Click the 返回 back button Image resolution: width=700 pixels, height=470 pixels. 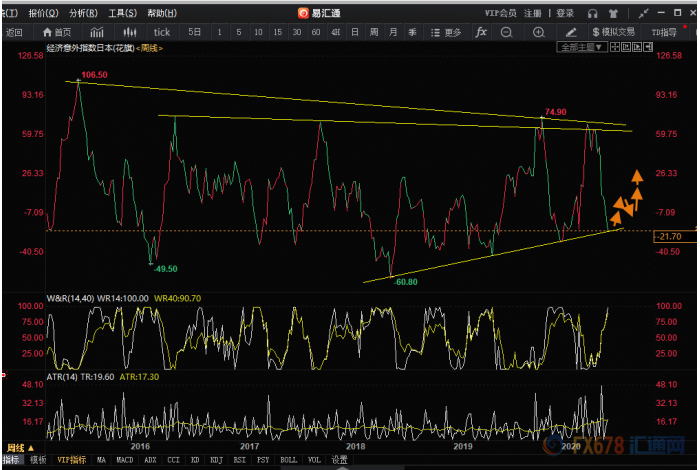point(15,32)
